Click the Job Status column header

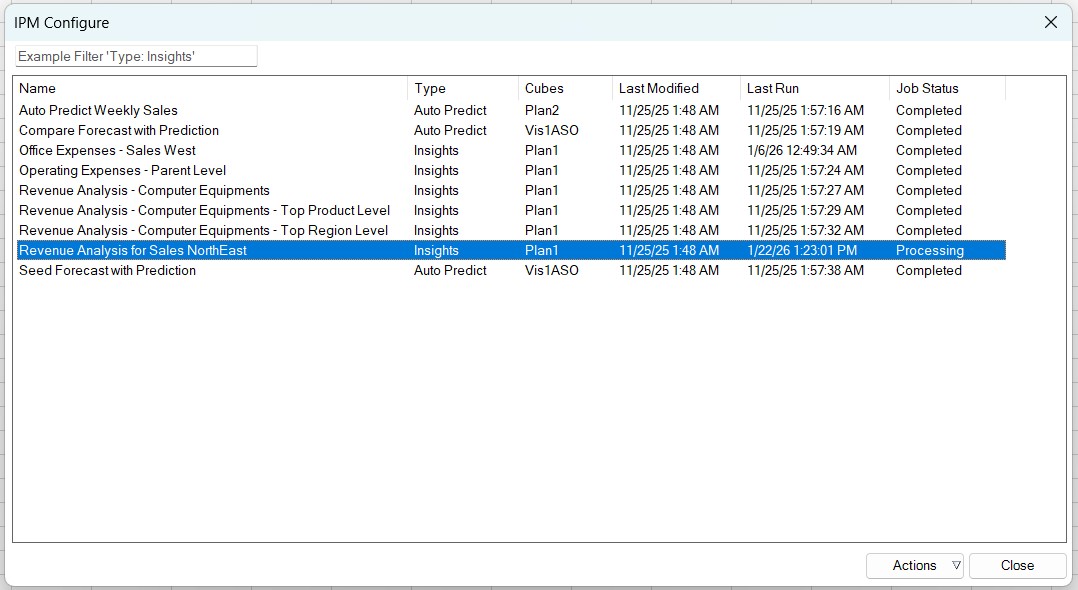pos(947,88)
